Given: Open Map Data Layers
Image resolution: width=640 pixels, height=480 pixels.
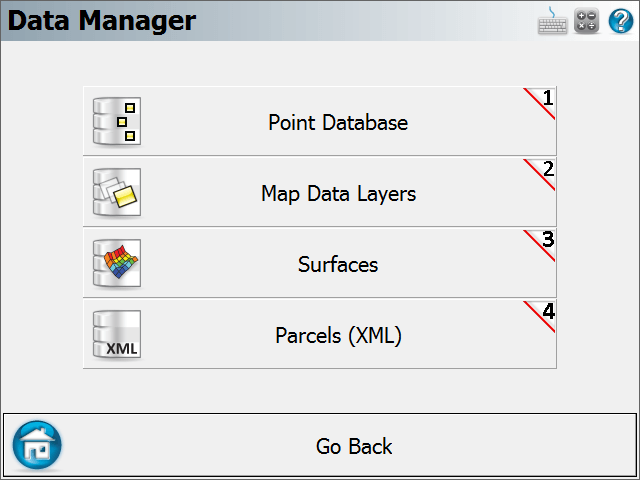Looking at the screenshot, I should (320, 192).
